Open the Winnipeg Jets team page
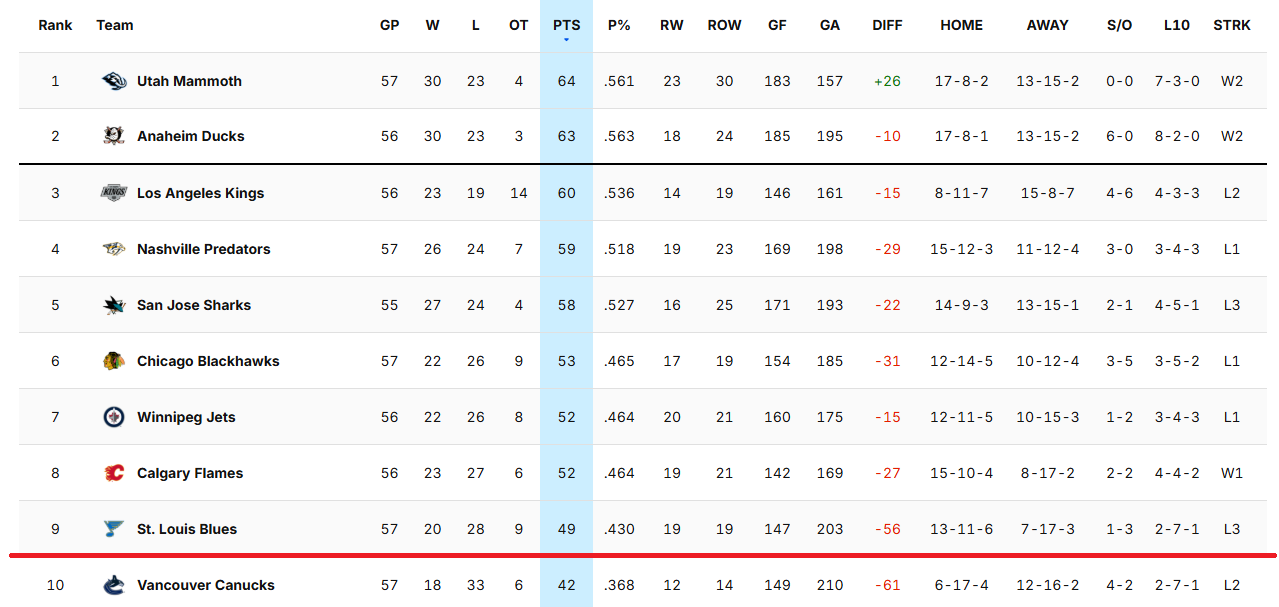The height and width of the screenshot is (607, 1279). 186,417
